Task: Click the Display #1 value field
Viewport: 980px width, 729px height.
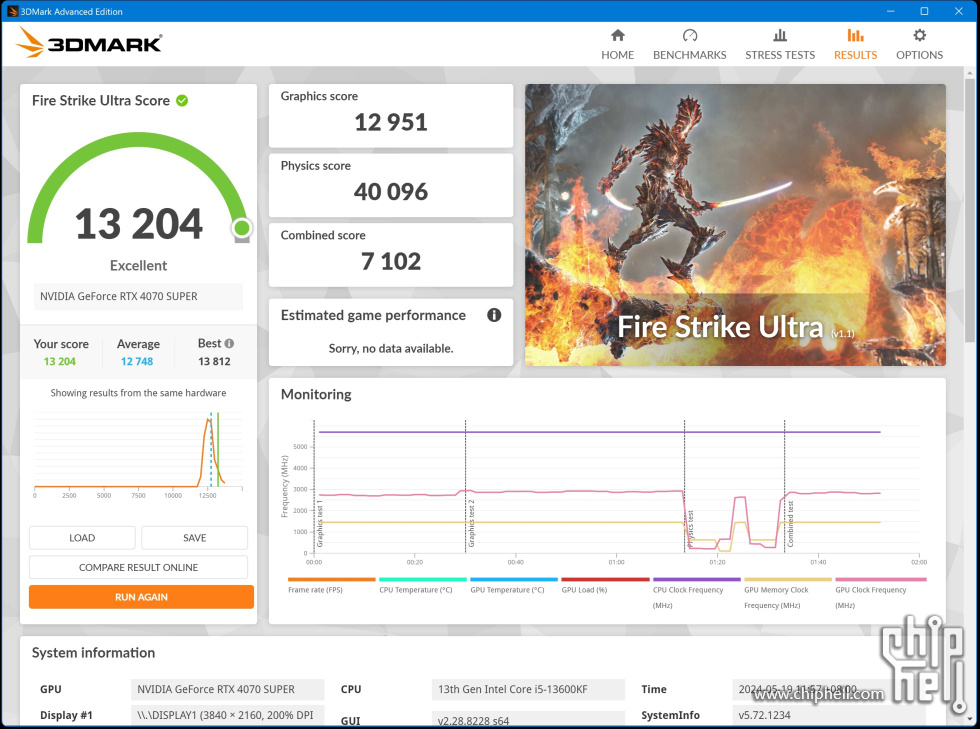Action: pos(228,715)
